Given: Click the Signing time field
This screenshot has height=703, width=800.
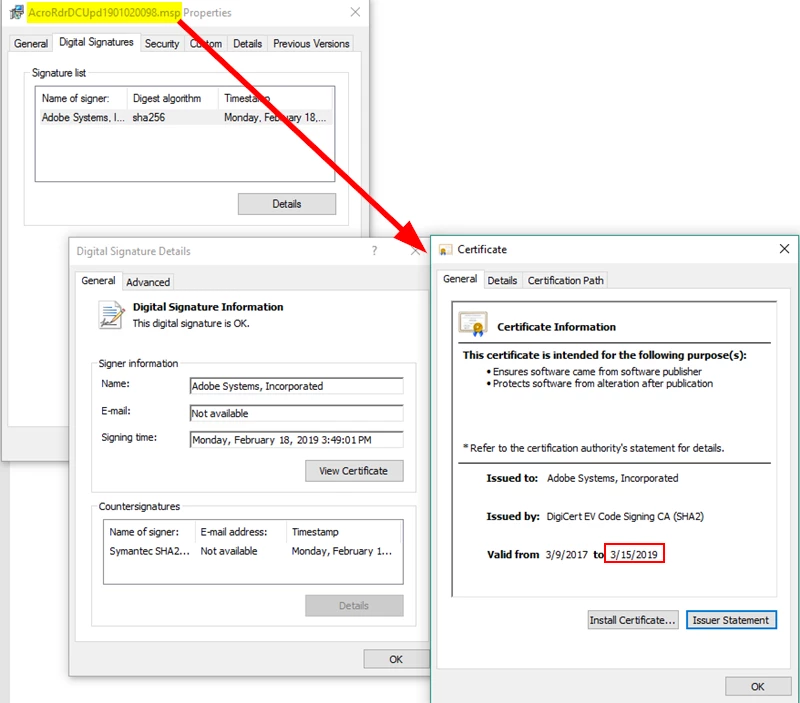Looking at the screenshot, I should 296,440.
